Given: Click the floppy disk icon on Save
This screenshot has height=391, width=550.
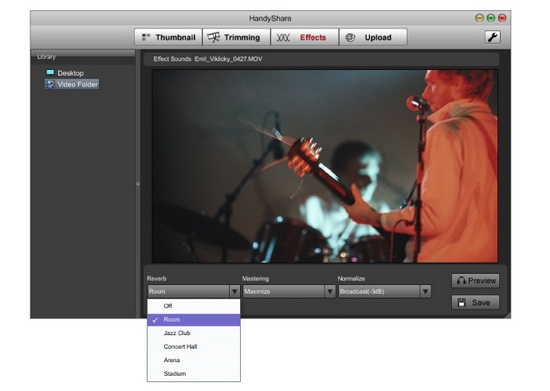Looking at the screenshot, I should point(462,303).
